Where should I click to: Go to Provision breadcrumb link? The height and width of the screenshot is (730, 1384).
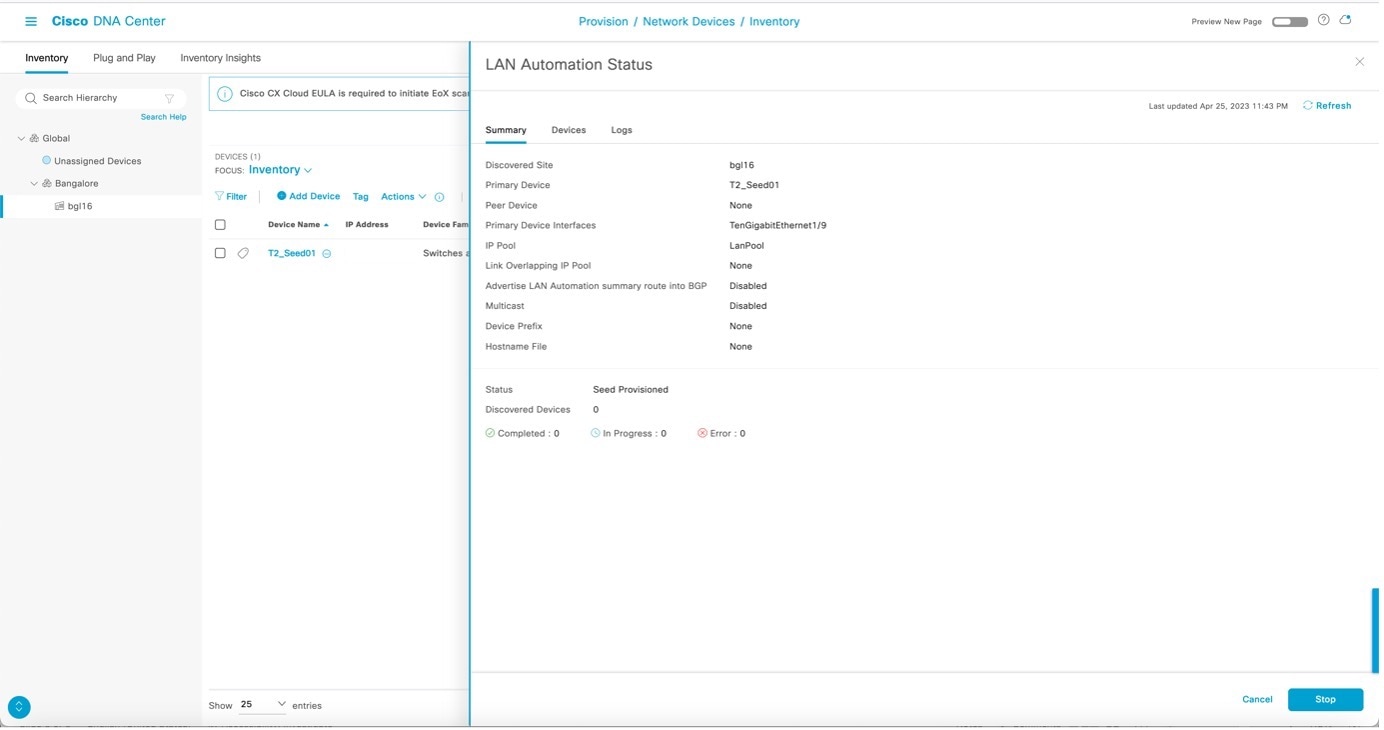pos(603,21)
